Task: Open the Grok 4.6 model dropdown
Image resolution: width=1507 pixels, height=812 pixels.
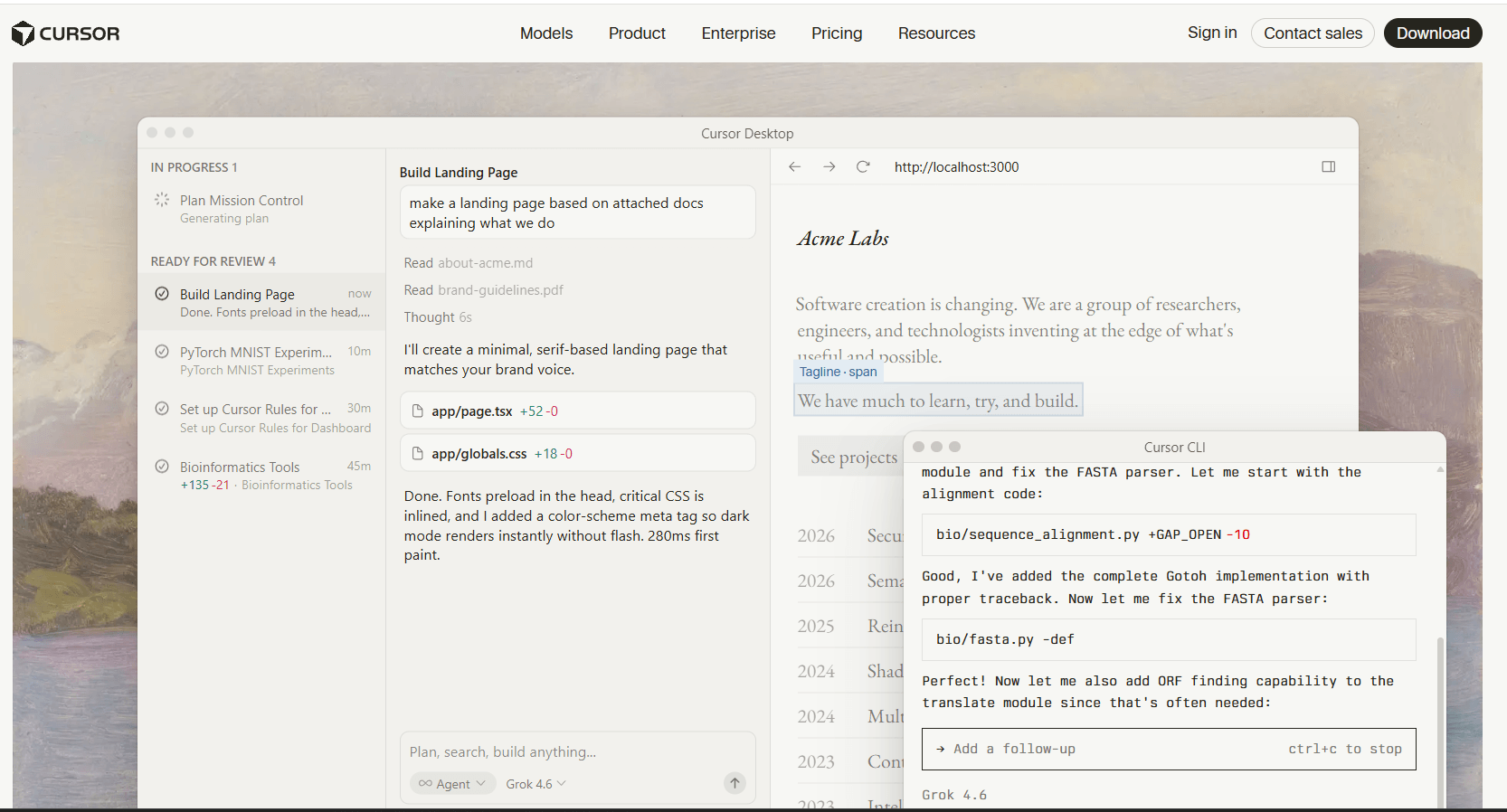Action: click(536, 784)
